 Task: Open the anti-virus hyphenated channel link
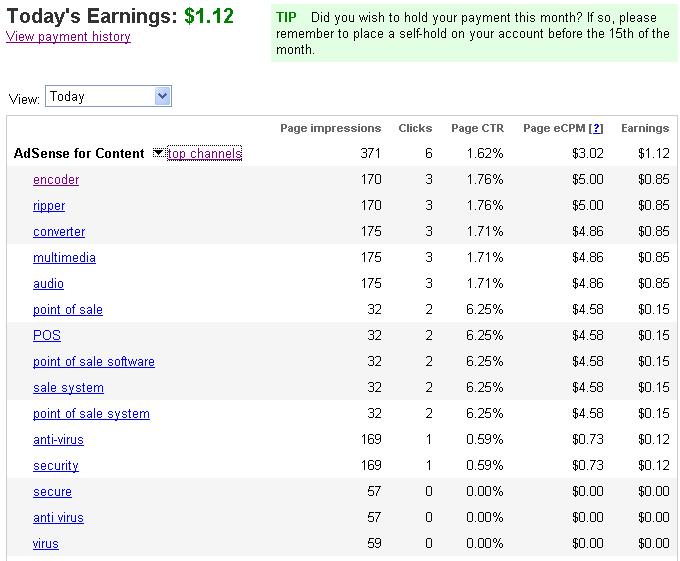[x=58, y=440]
